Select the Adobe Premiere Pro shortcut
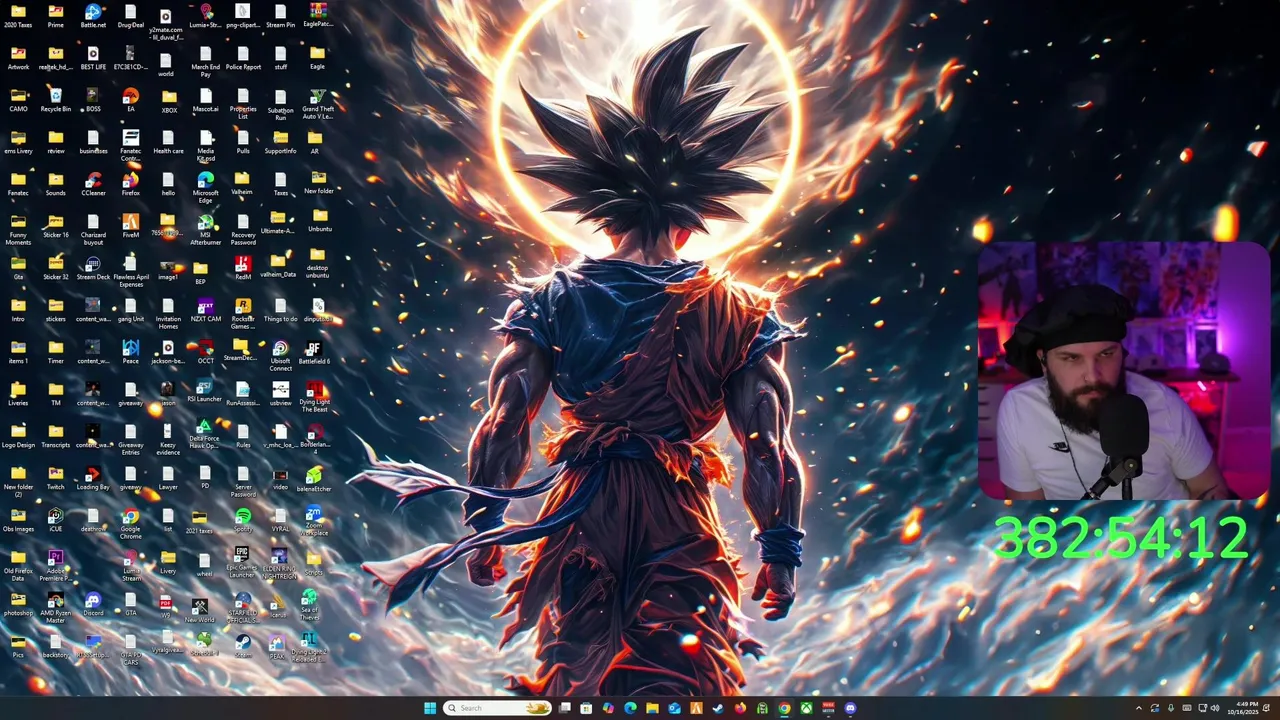1280x720 pixels. (56, 565)
